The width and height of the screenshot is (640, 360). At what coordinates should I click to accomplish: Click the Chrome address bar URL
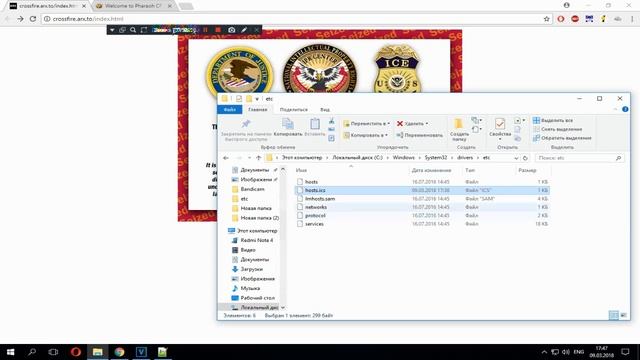tap(88, 19)
